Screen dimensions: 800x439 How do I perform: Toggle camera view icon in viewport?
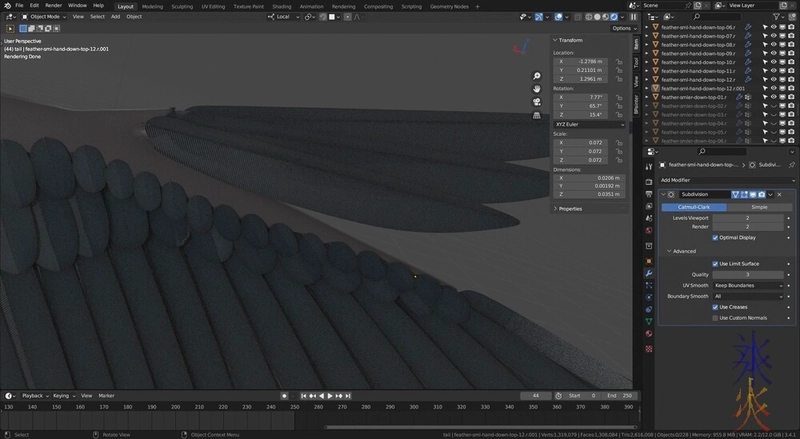pos(537,101)
